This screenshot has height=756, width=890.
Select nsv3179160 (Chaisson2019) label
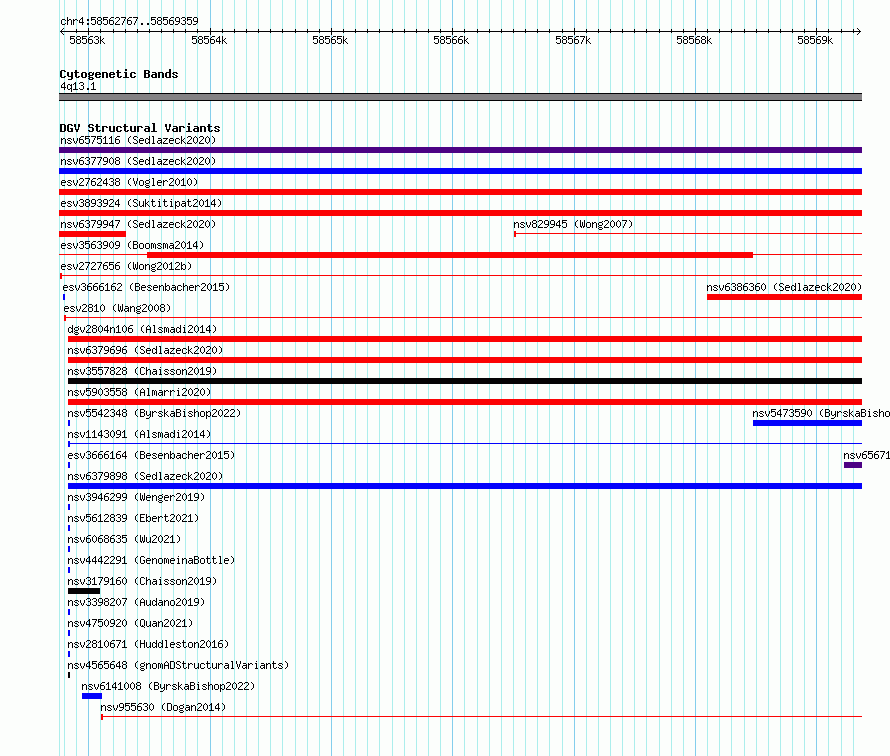point(142,581)
